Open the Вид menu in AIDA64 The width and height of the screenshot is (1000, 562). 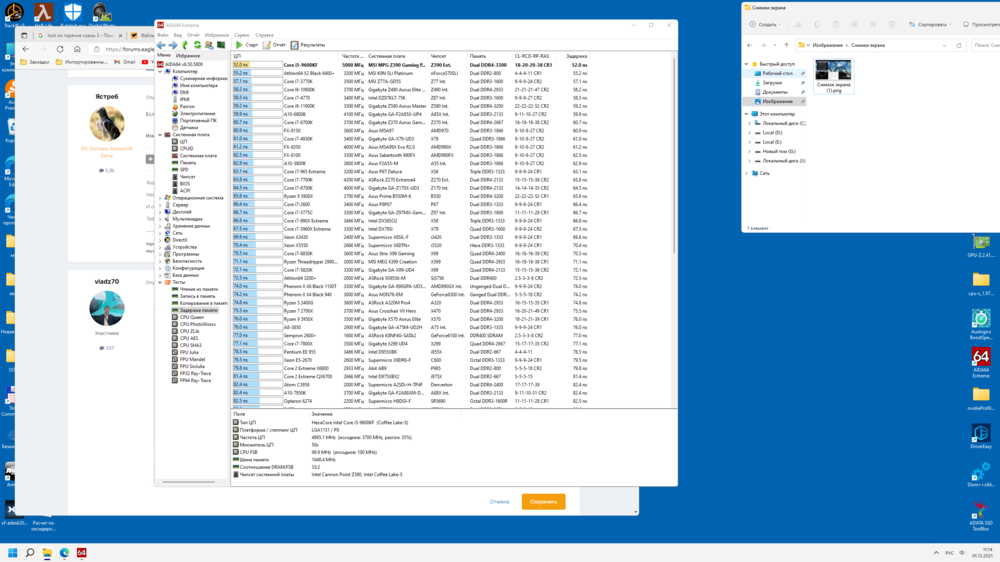[178, 35]
